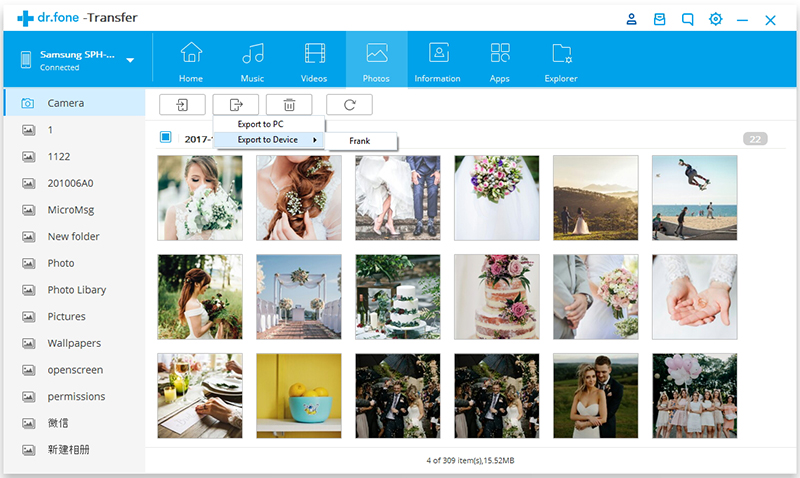Select Frank as export device

tap(361, 141)
